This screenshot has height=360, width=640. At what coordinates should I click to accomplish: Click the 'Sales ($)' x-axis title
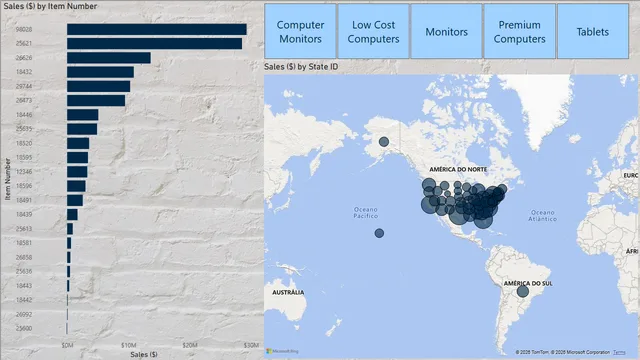(144, 354)
